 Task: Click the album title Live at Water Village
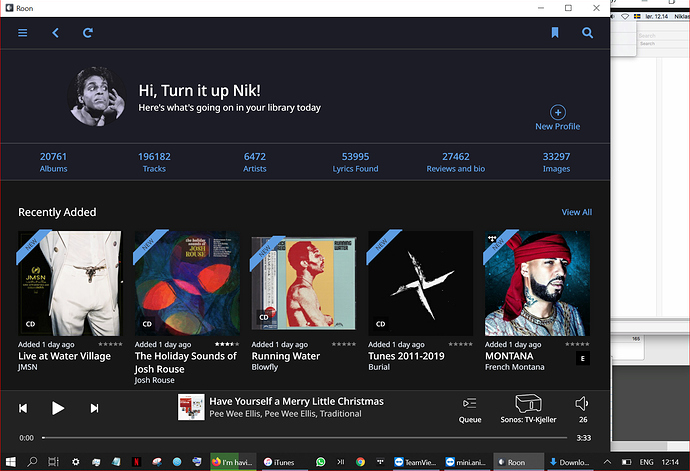pyautogui.click(x=64, y=356)
